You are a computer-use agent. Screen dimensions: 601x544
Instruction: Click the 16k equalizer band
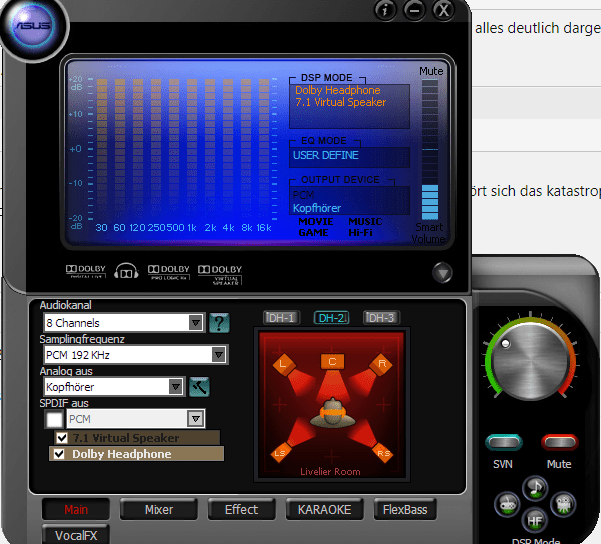(264, 150)
